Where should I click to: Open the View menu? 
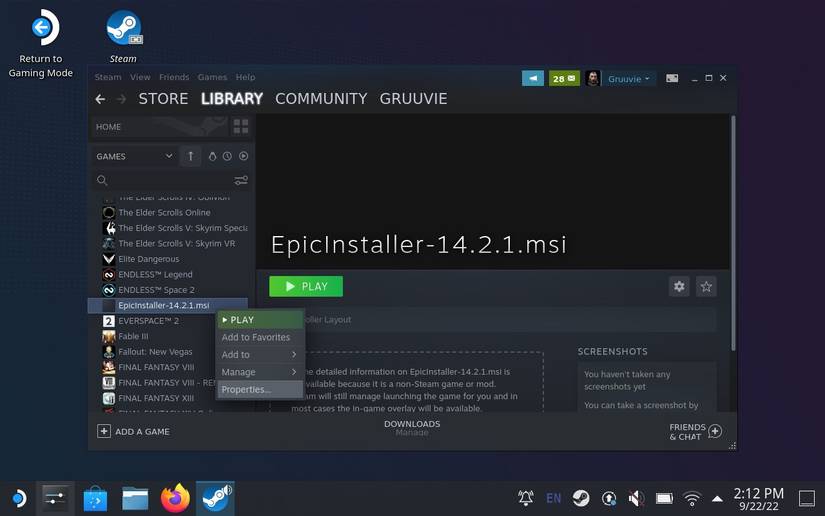tap(140, 77)
